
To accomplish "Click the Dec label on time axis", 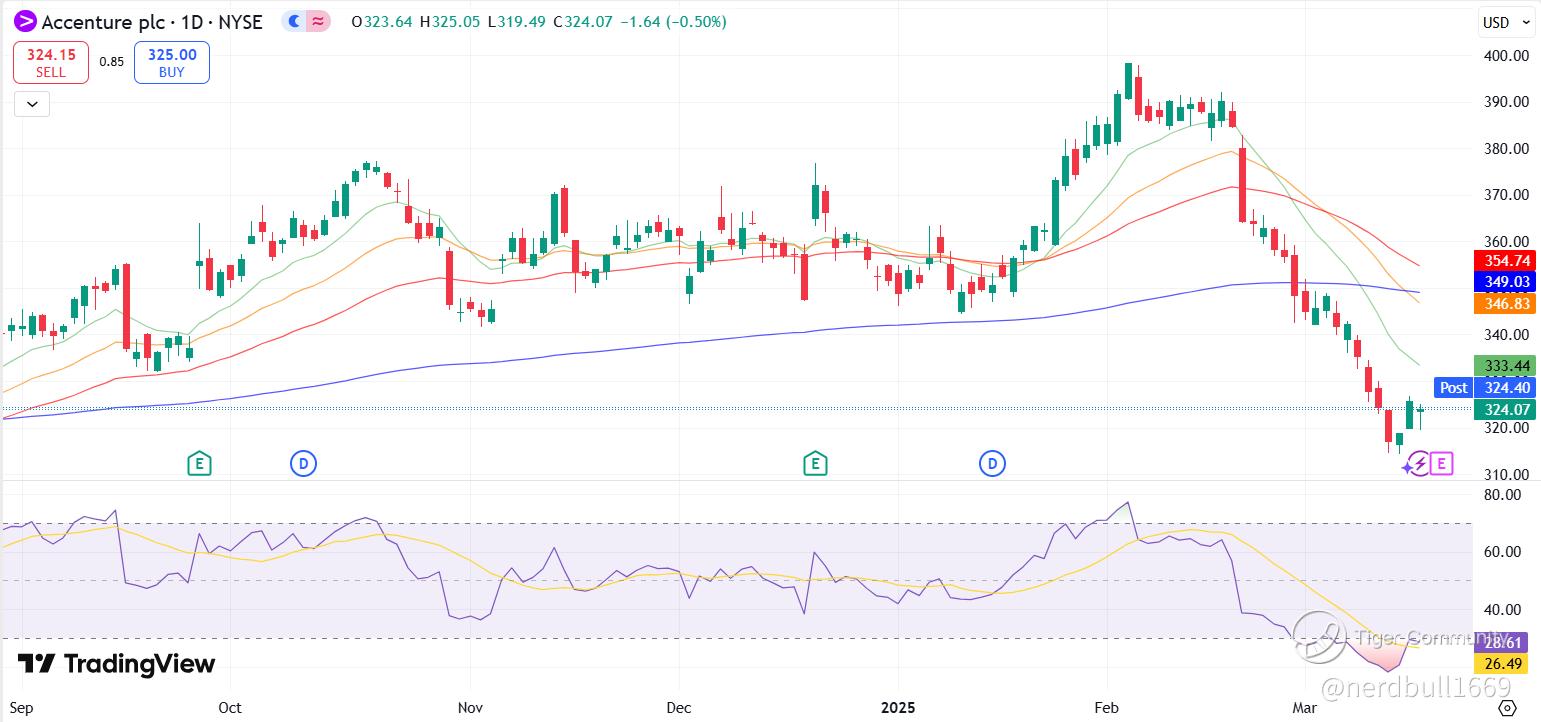I will (x=679, y=708).
